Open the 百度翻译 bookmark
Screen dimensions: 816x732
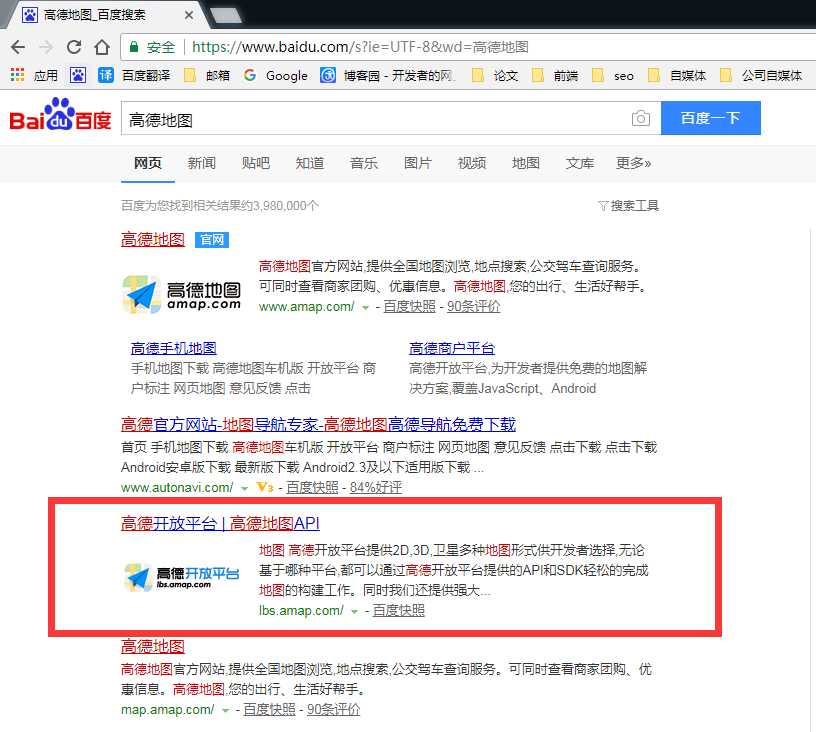[134, 75]
